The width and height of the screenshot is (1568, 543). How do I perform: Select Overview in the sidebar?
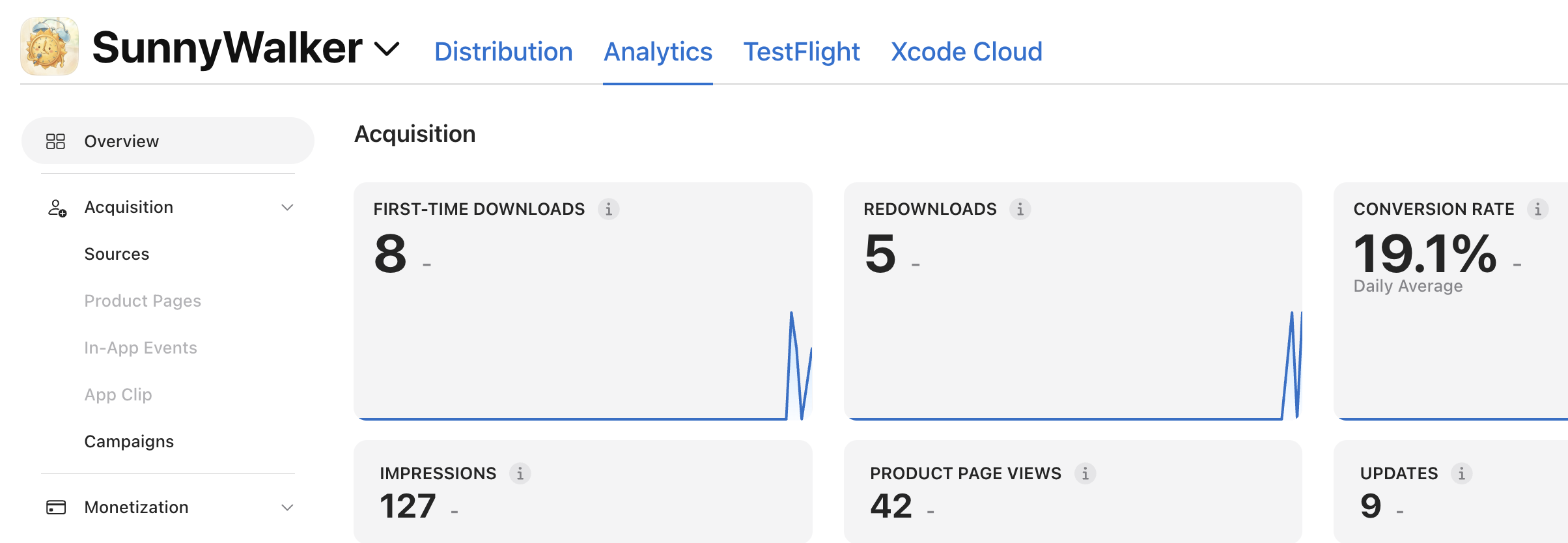coord(168,141)
